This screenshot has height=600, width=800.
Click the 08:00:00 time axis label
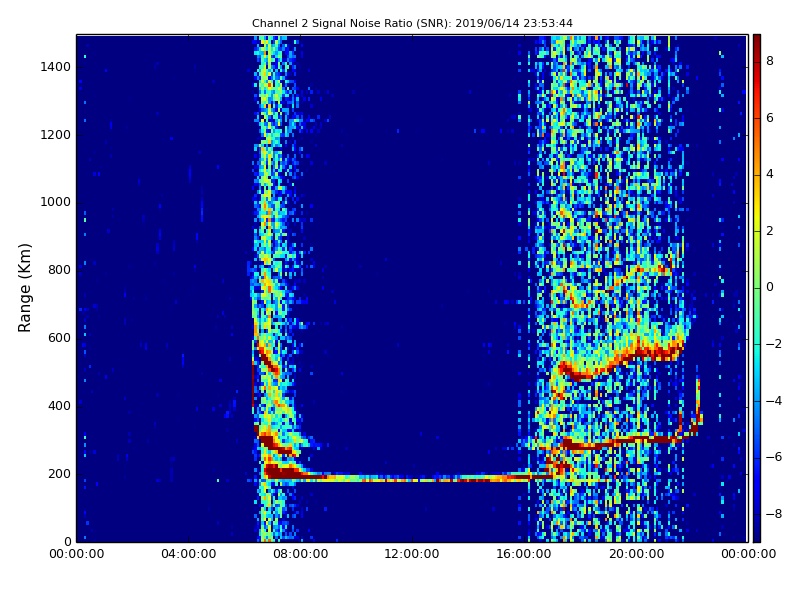pyautogui.click(x=301, y=554)
